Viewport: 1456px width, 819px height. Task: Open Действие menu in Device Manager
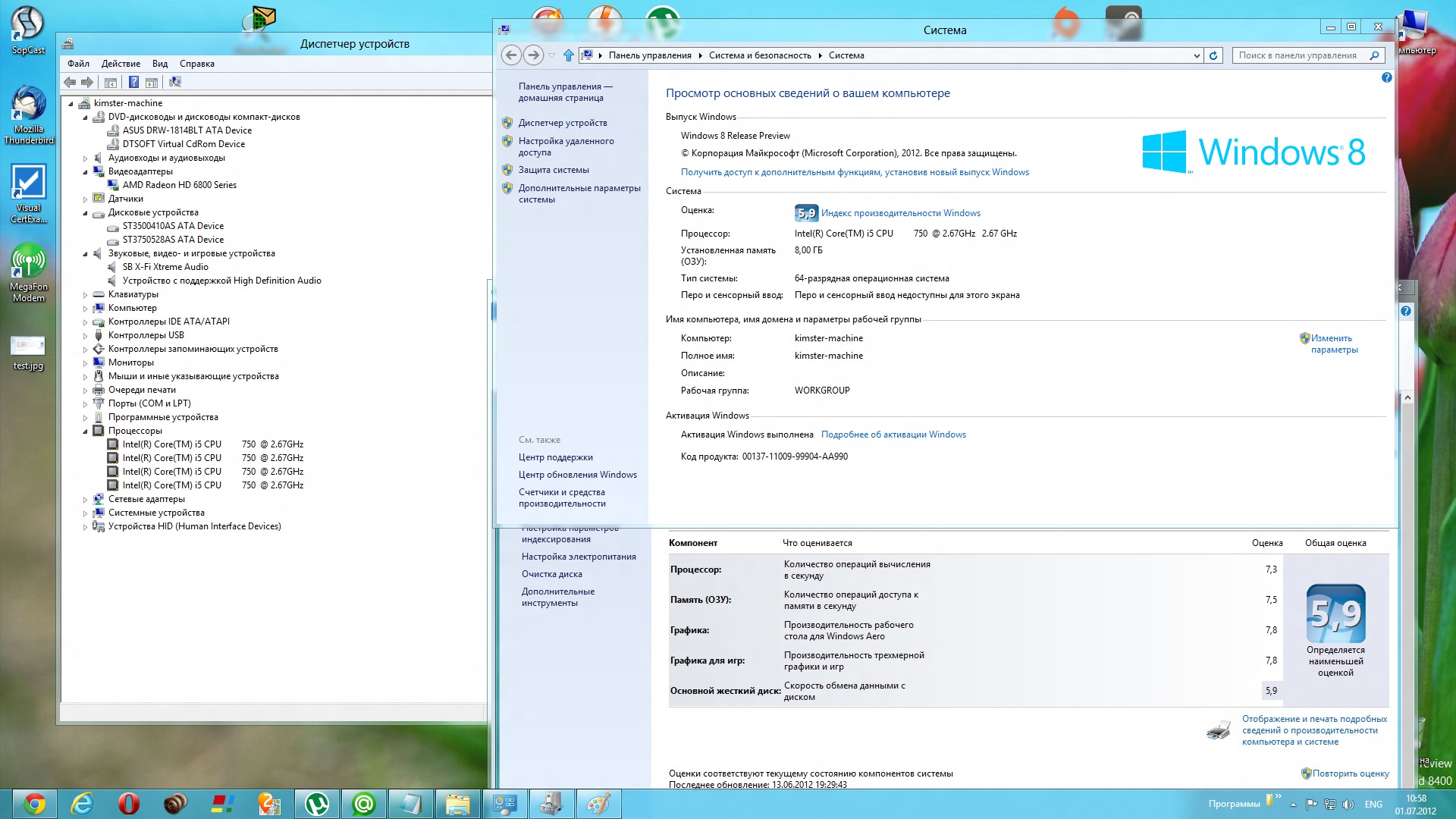(121, 64)
